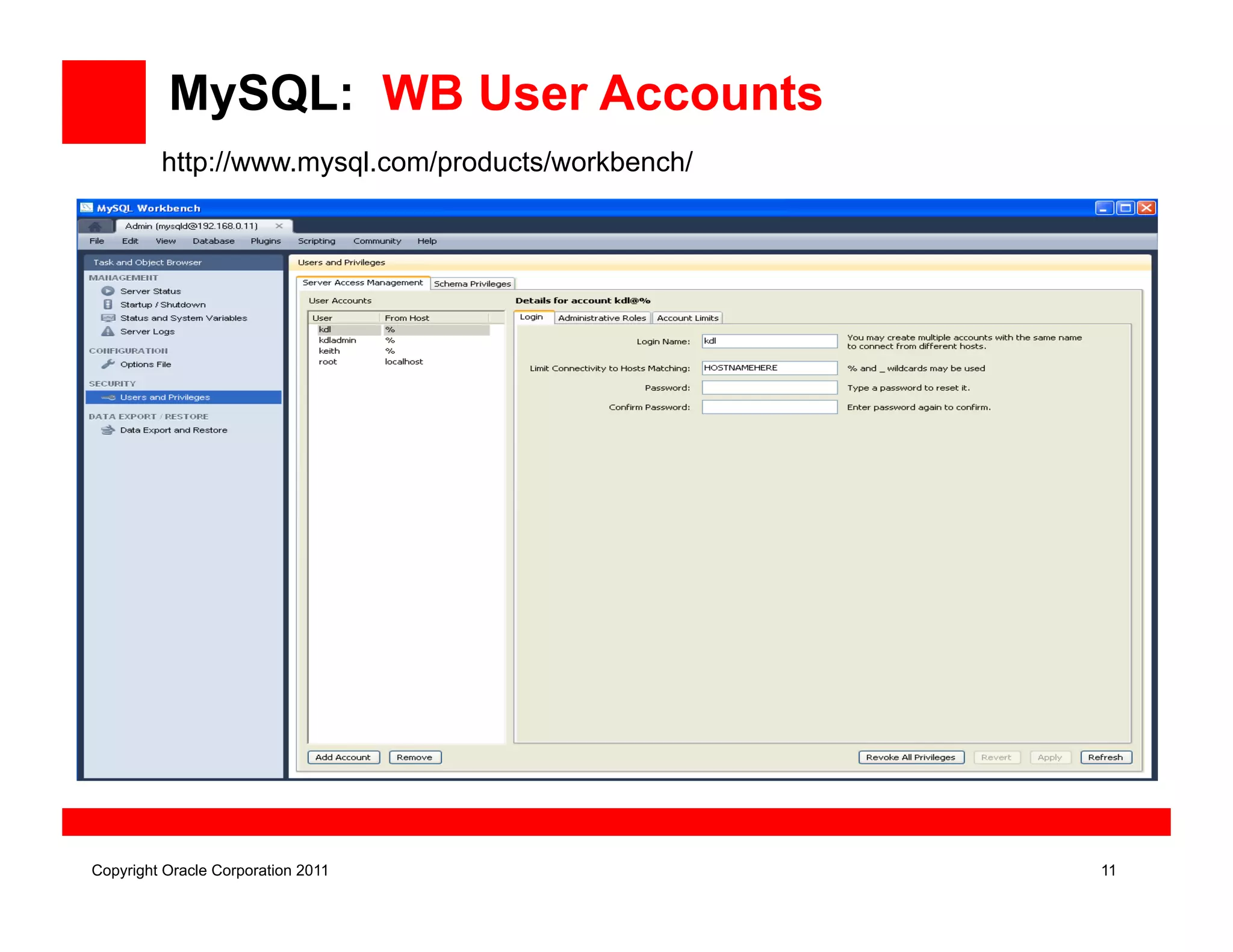Click the Limit Connectivity to Hosts Matching field
This screenshot has width=1233, height=952.
tap(769, 368)
